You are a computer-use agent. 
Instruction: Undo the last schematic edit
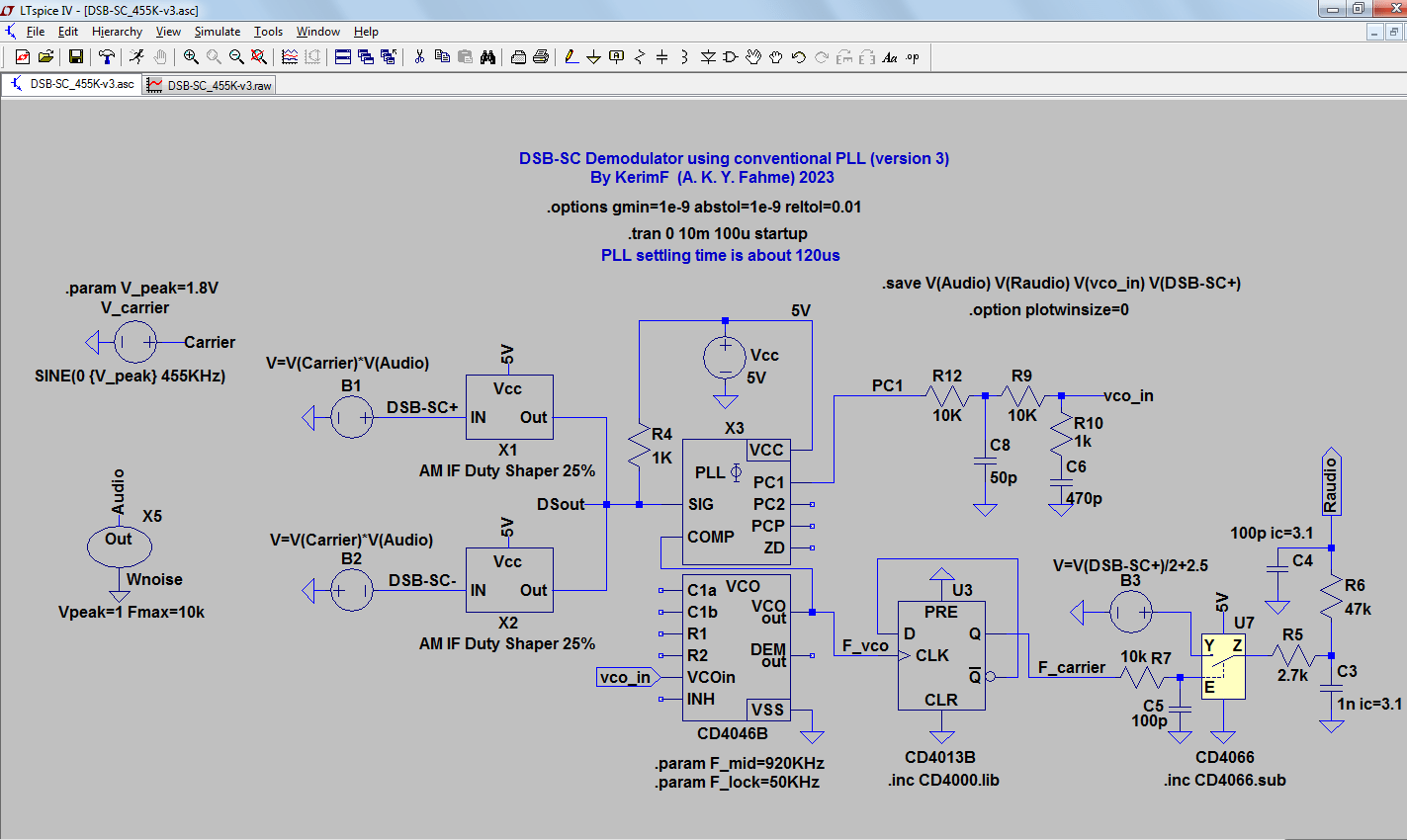[798, 56]
